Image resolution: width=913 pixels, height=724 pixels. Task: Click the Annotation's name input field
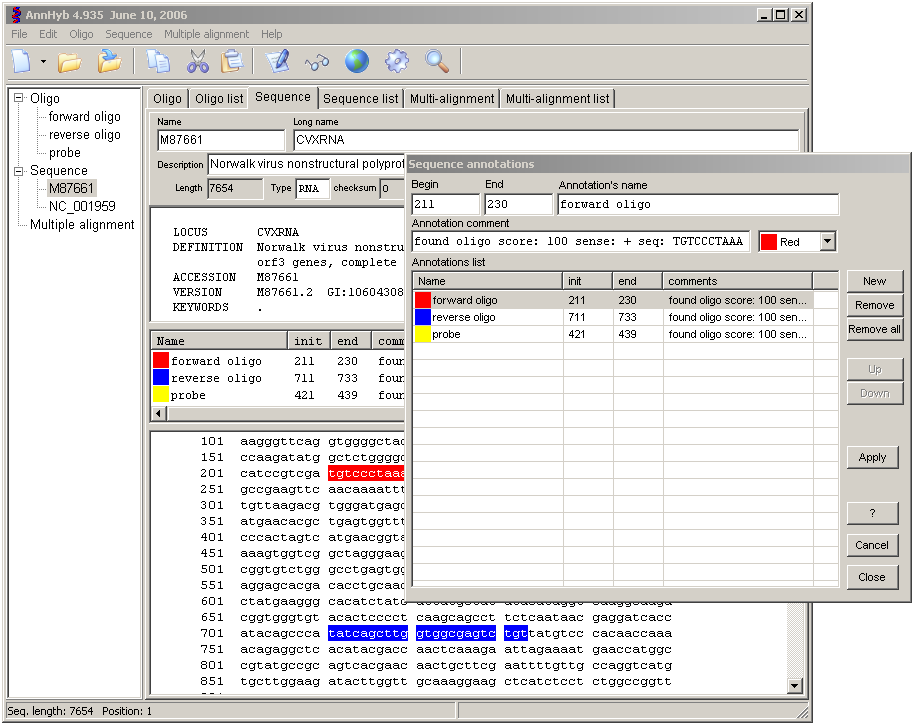[697, 204]
